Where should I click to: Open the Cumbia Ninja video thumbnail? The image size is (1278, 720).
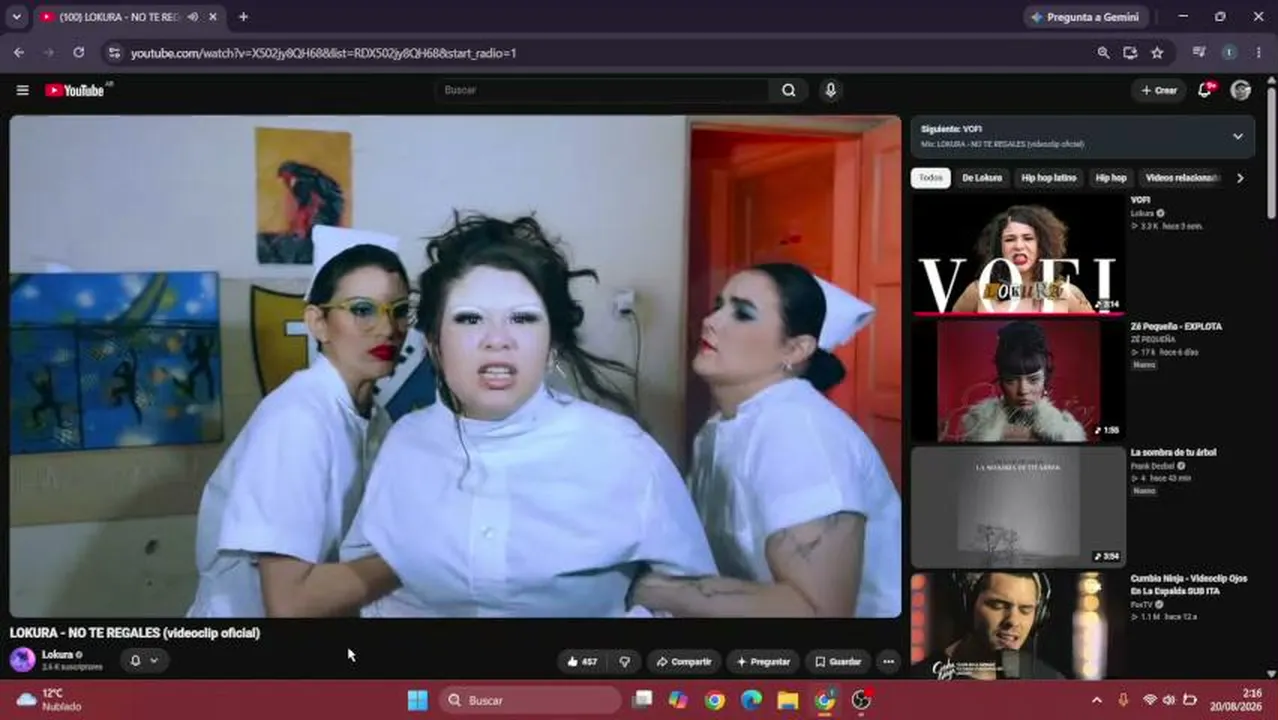(1018, 626)
